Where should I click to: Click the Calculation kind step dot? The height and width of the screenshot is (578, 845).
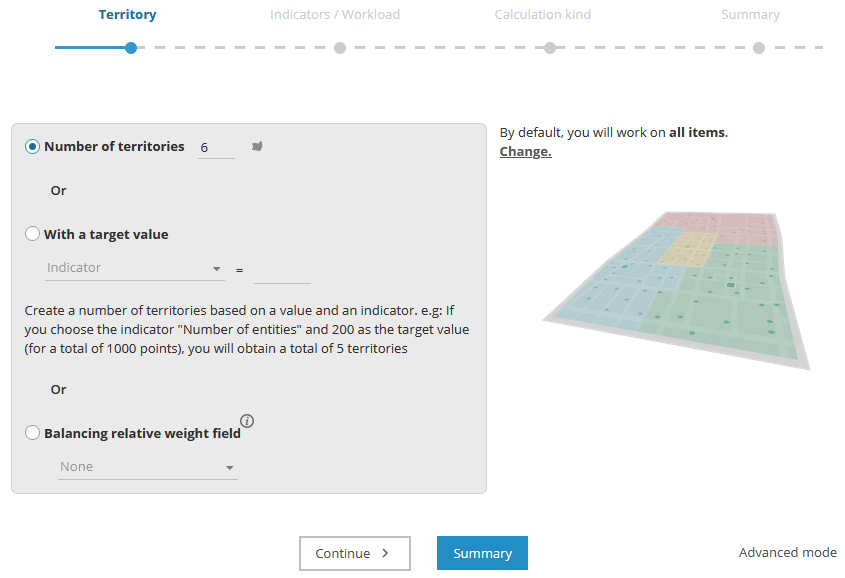[x=550, y=48]
